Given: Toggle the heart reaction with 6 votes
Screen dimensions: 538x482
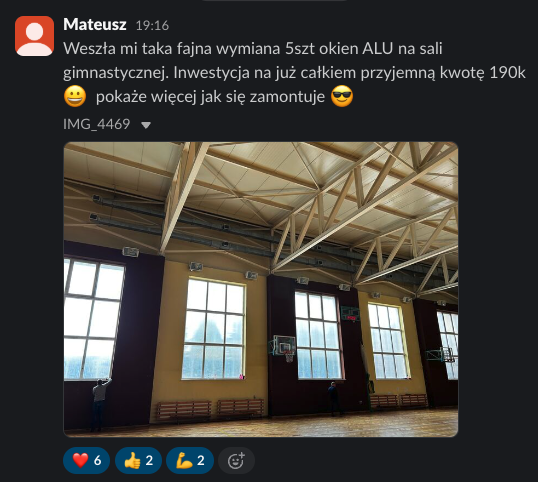Looking at the screenshot, I should (86, 460).
